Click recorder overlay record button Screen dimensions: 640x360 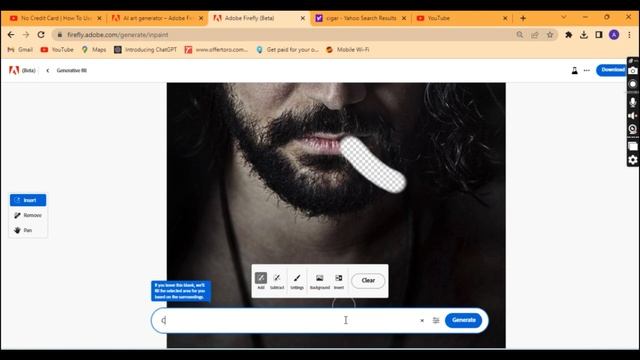coord(633,84)
